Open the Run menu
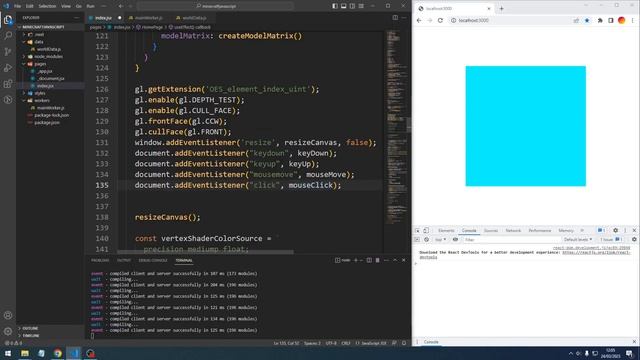 coord(91,6)
